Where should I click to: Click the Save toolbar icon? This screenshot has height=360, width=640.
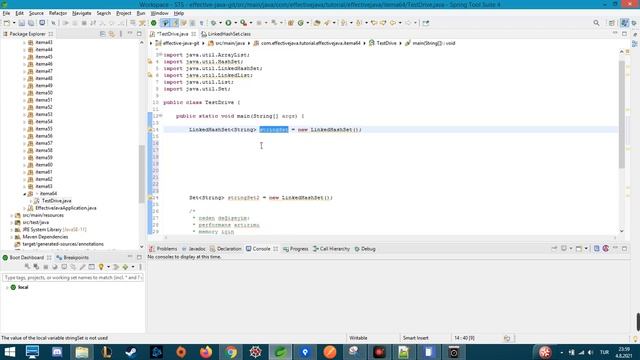pyautogui.click(x=22, y=23)
